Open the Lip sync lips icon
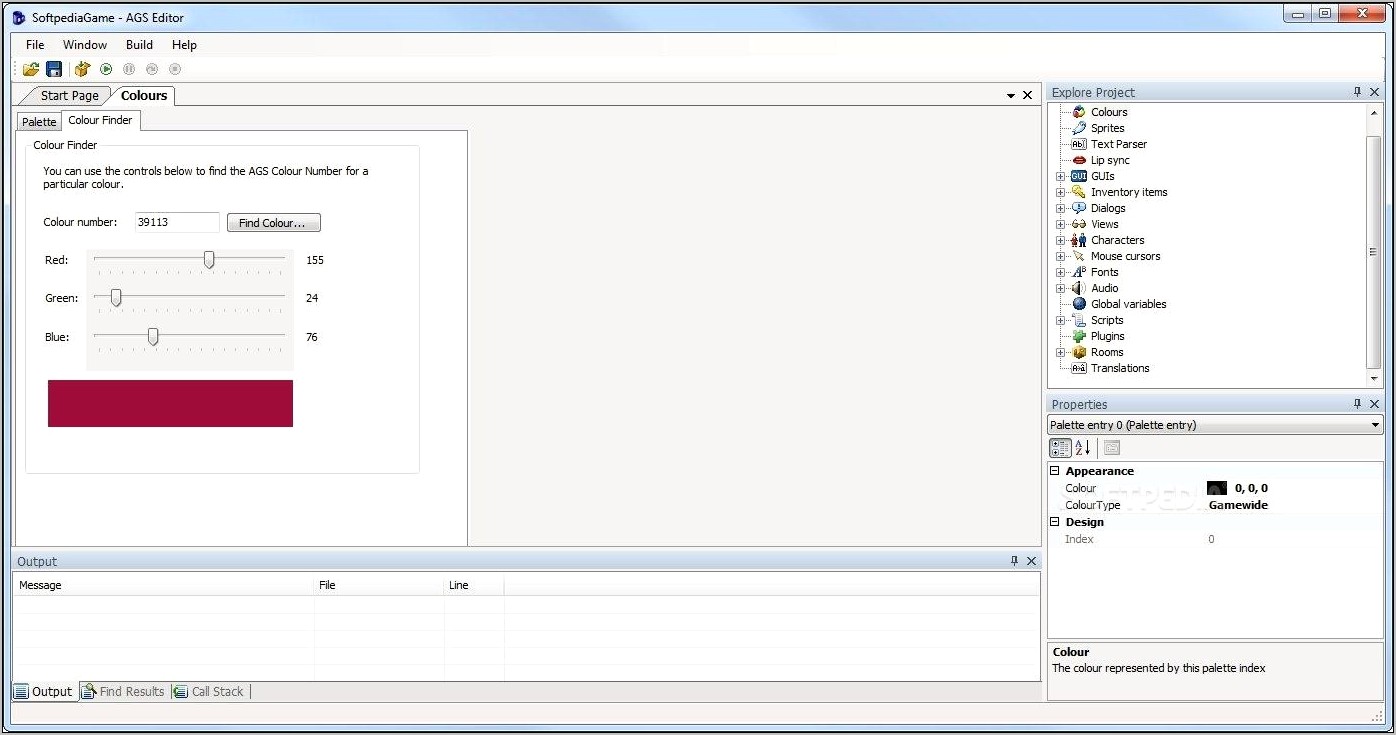 1079,160
